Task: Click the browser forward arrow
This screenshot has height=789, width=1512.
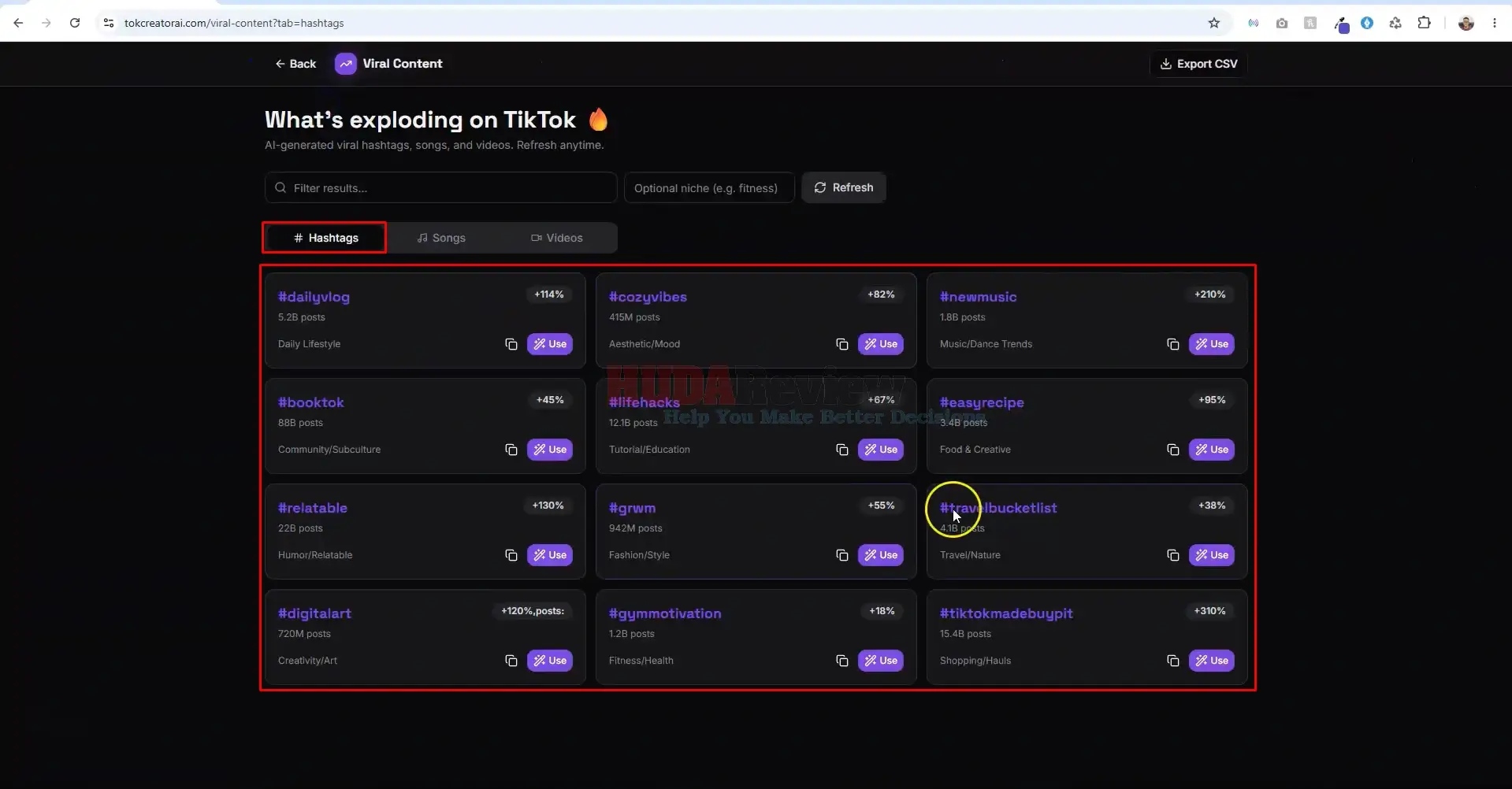Action: click(x=46, y=23)
